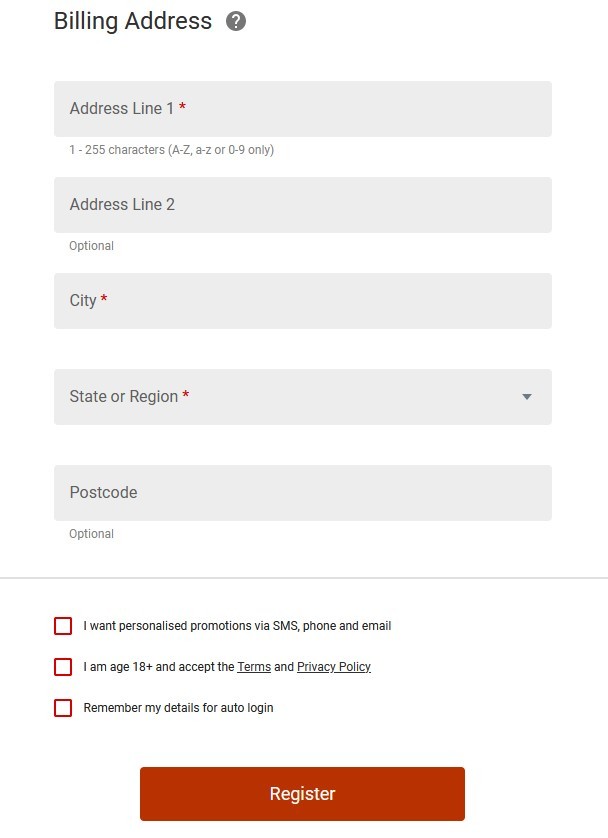Viewport: 608px width, 838px height.
Task: Open the State or Region dropdown
Action: coord(302,397)
